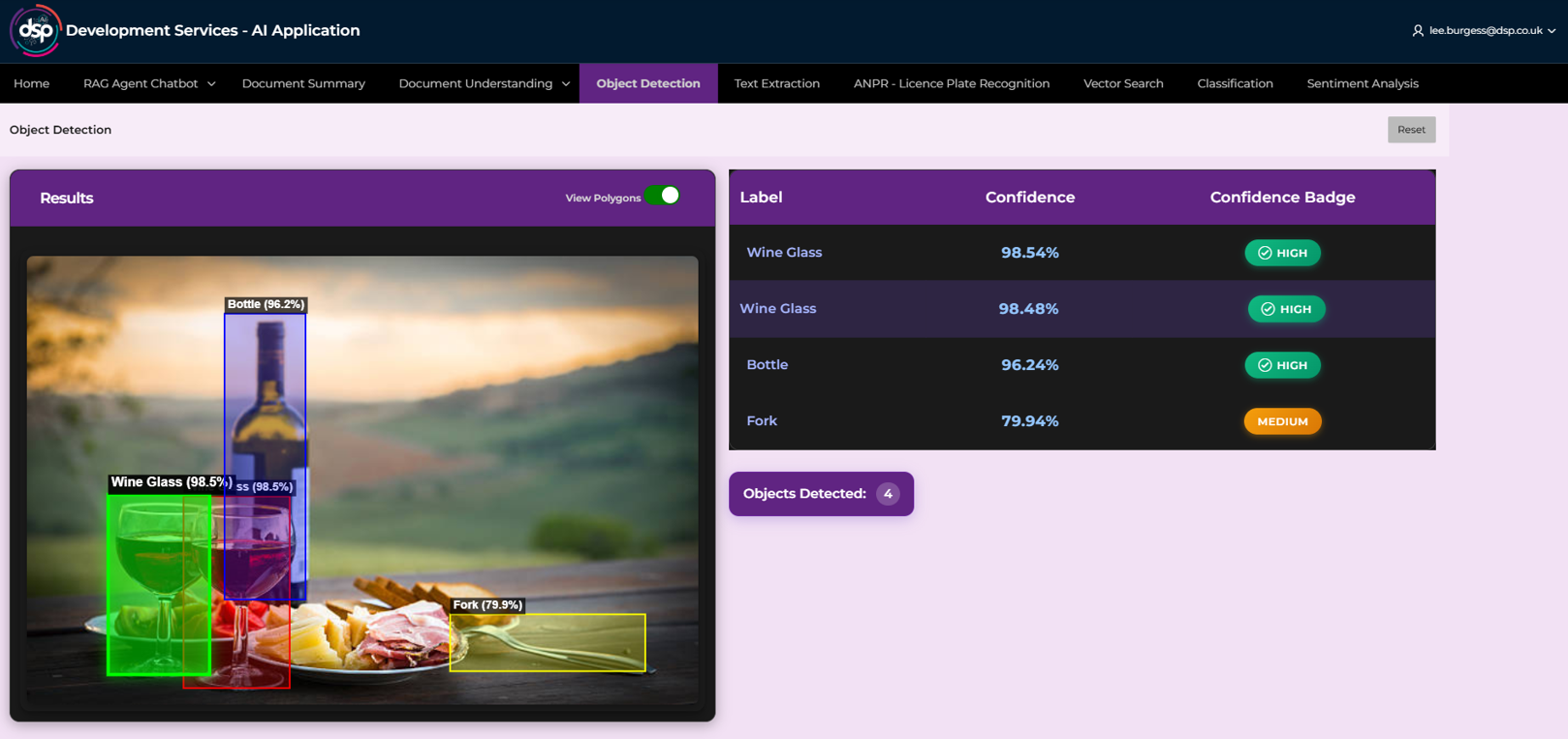Click the Bottle (96.2%) label on image

point(266,304)
